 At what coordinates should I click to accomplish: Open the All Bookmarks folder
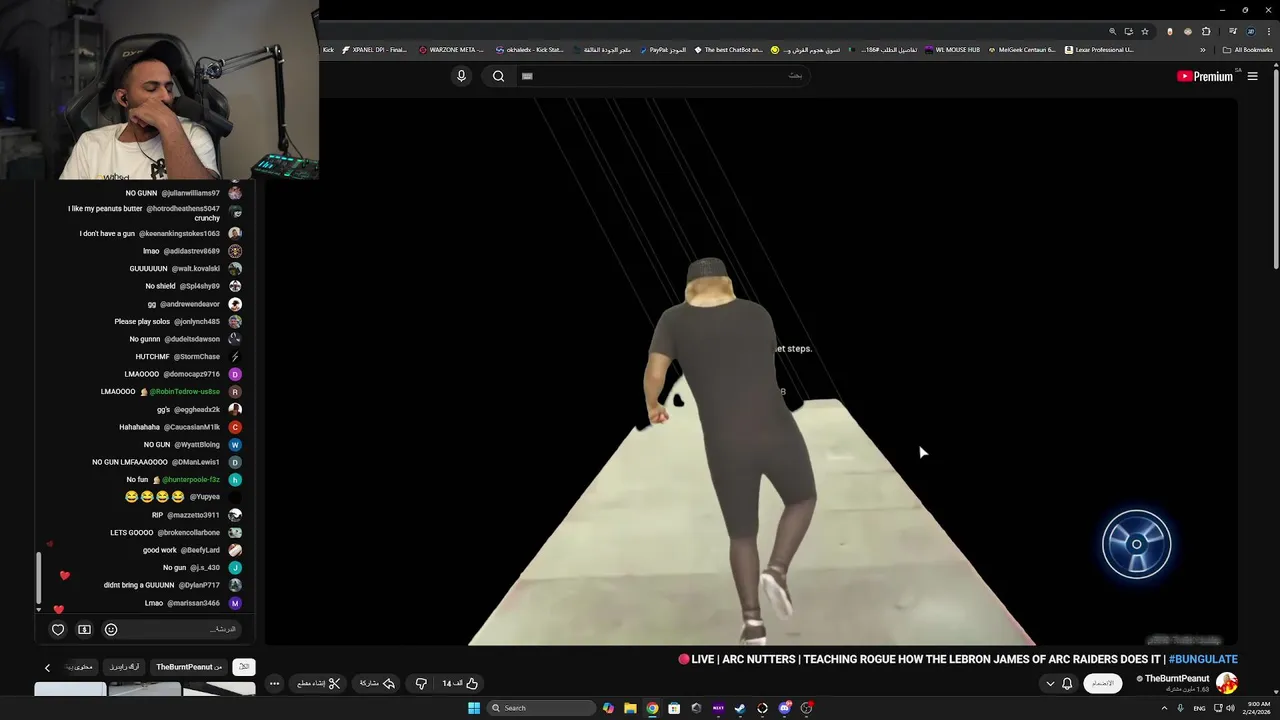coord(1247,50)
